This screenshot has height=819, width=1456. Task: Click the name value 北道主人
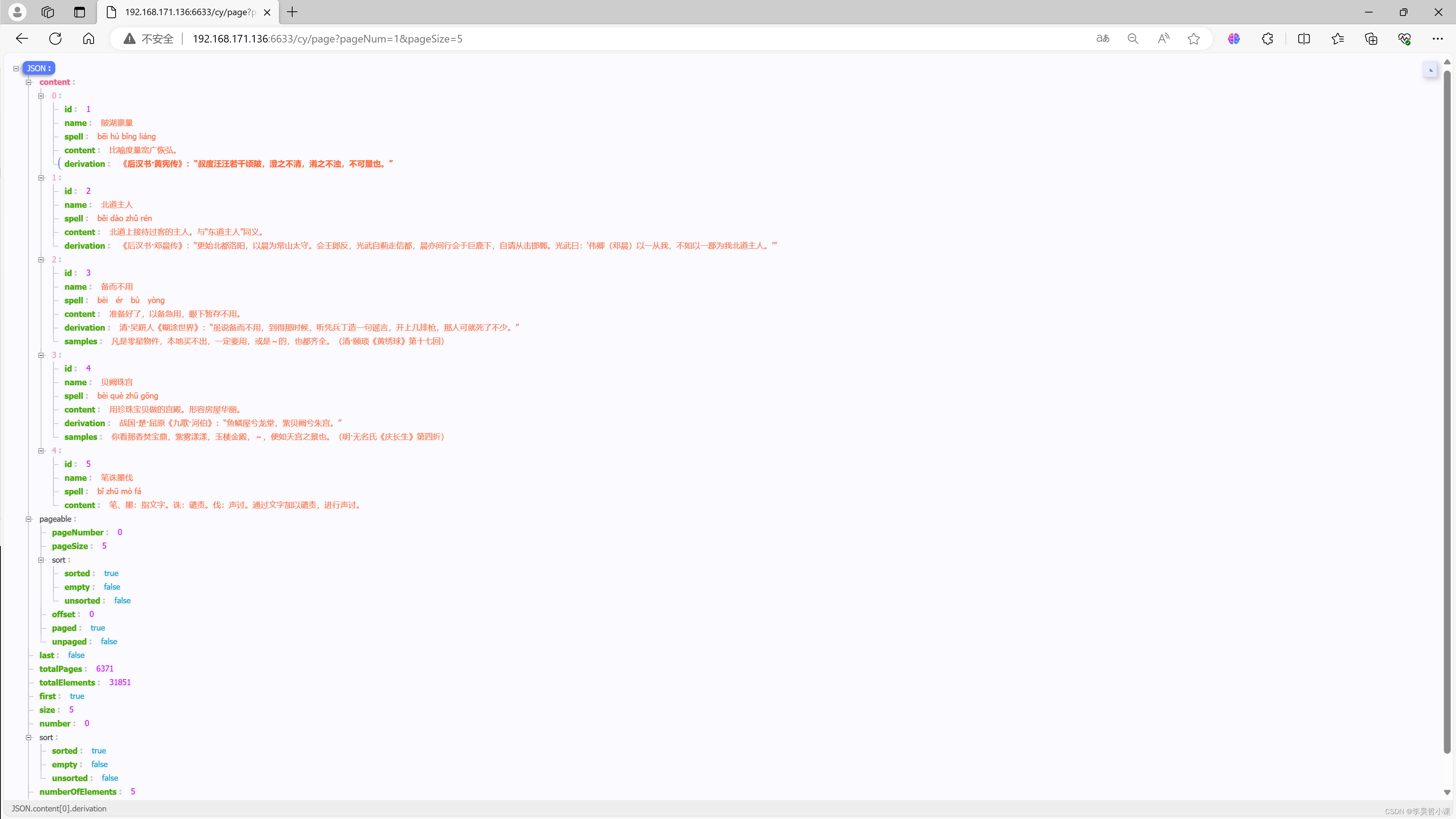[117, 205]
